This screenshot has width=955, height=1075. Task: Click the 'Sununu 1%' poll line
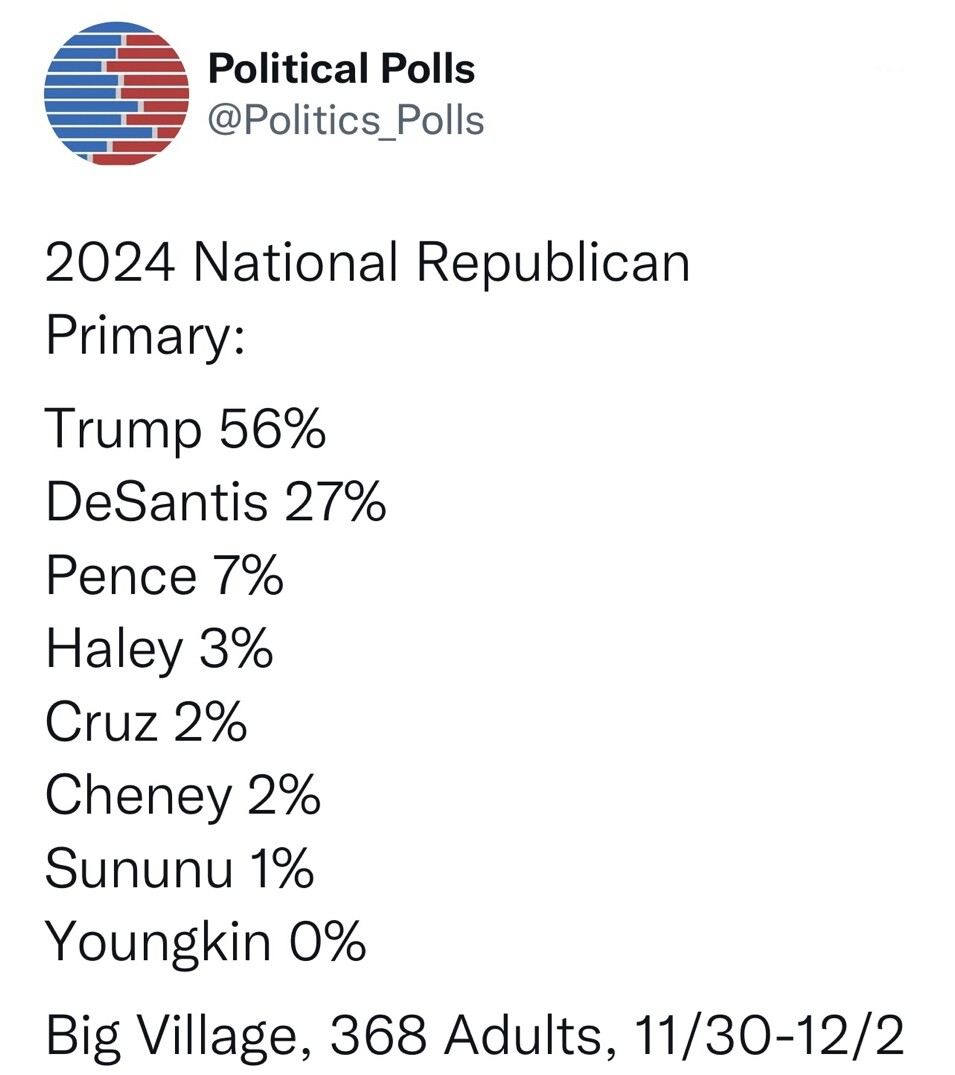pos(179,868)
